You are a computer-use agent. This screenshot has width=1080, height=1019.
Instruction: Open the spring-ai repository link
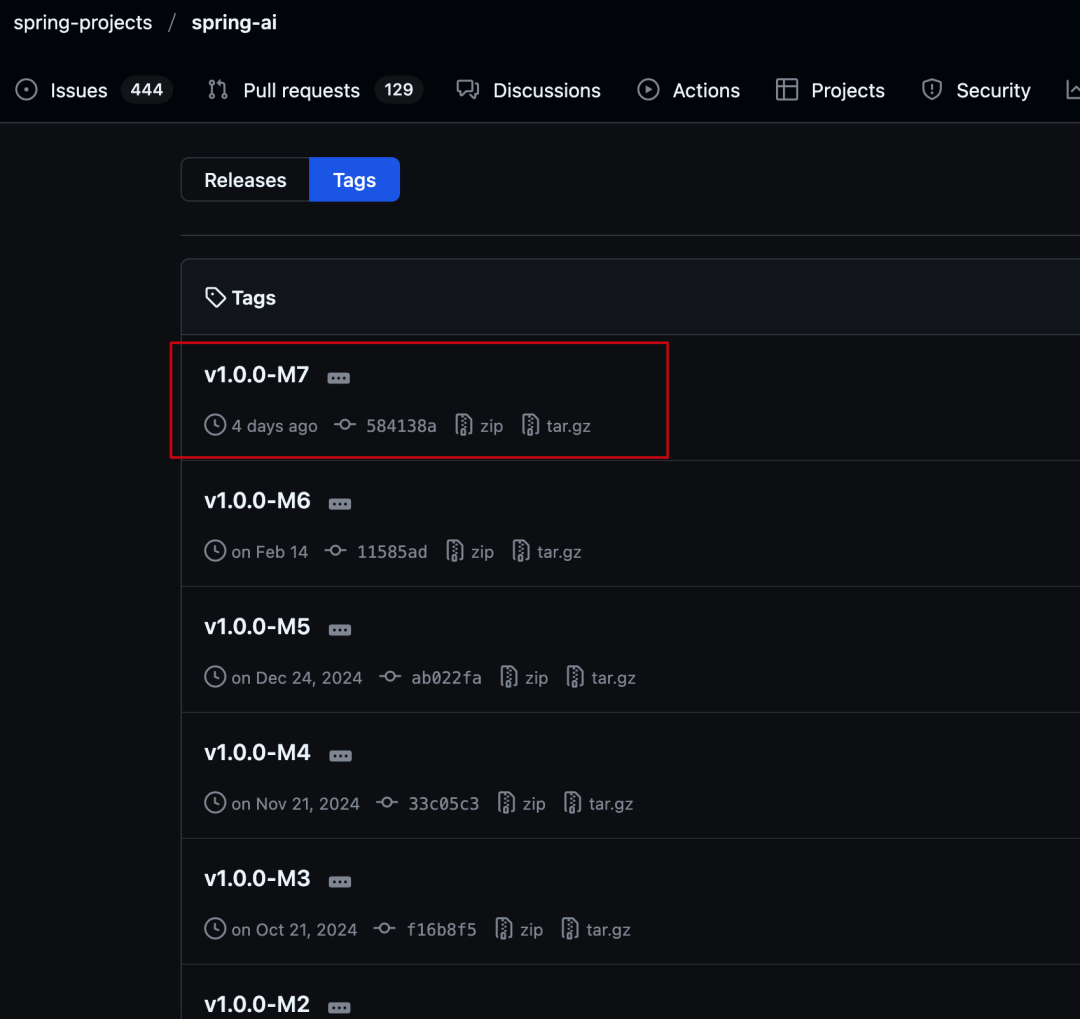coord(234,23)
